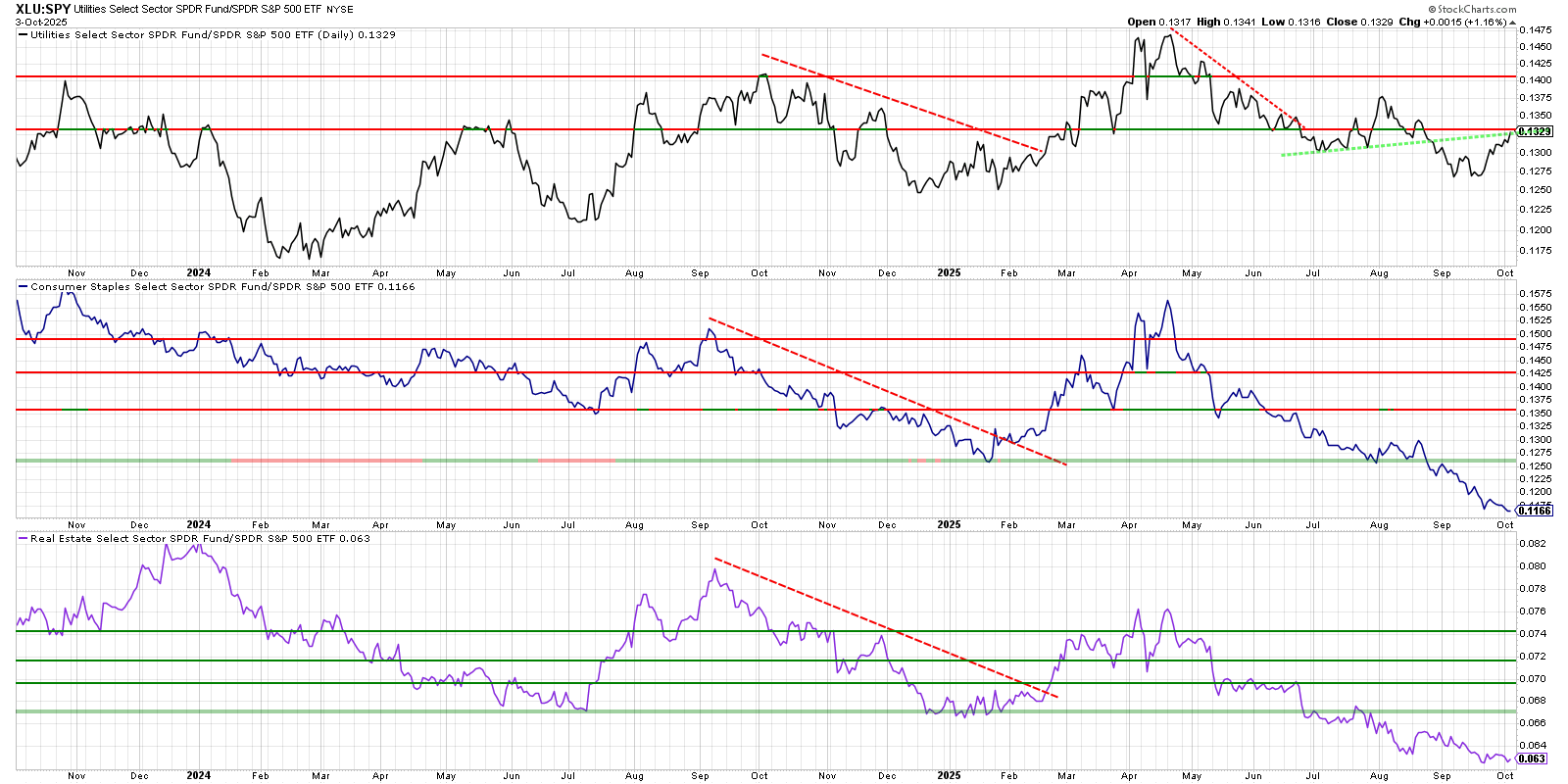Select the Close 0.1329 header value

click(x=1360, y=22)
